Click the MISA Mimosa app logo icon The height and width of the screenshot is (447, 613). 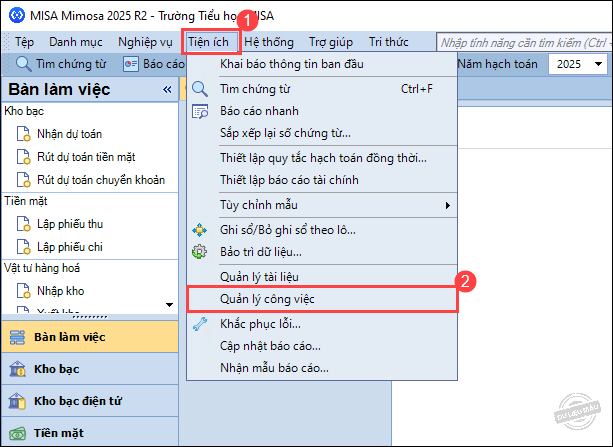tap(17, 16)
